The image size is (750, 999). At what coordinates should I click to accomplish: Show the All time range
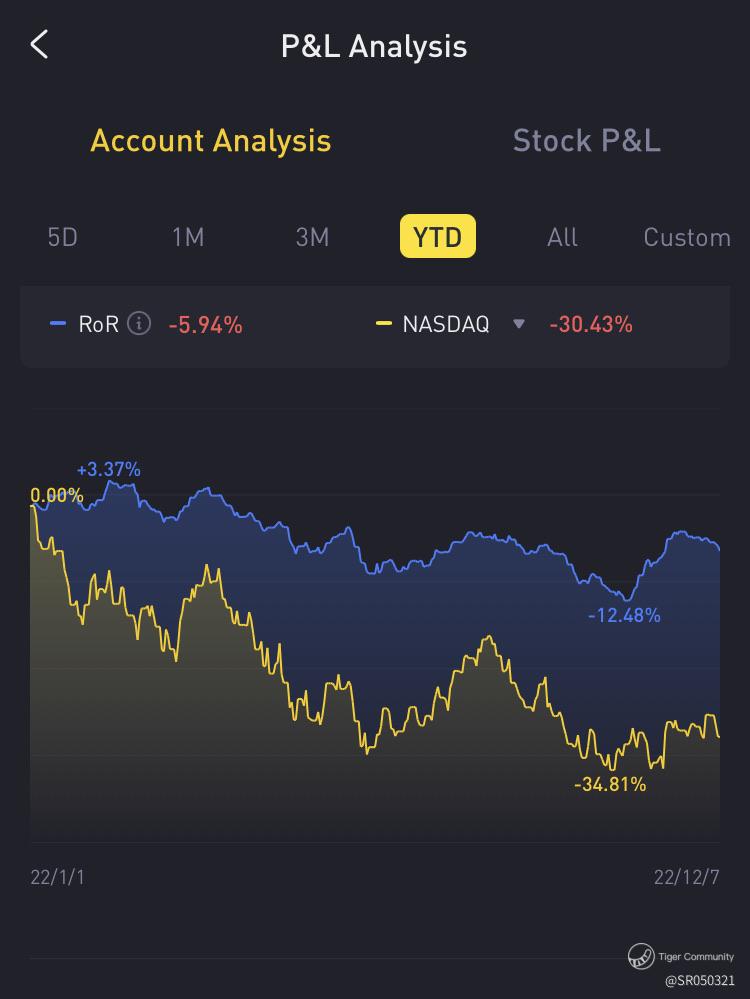coord(562,237)
